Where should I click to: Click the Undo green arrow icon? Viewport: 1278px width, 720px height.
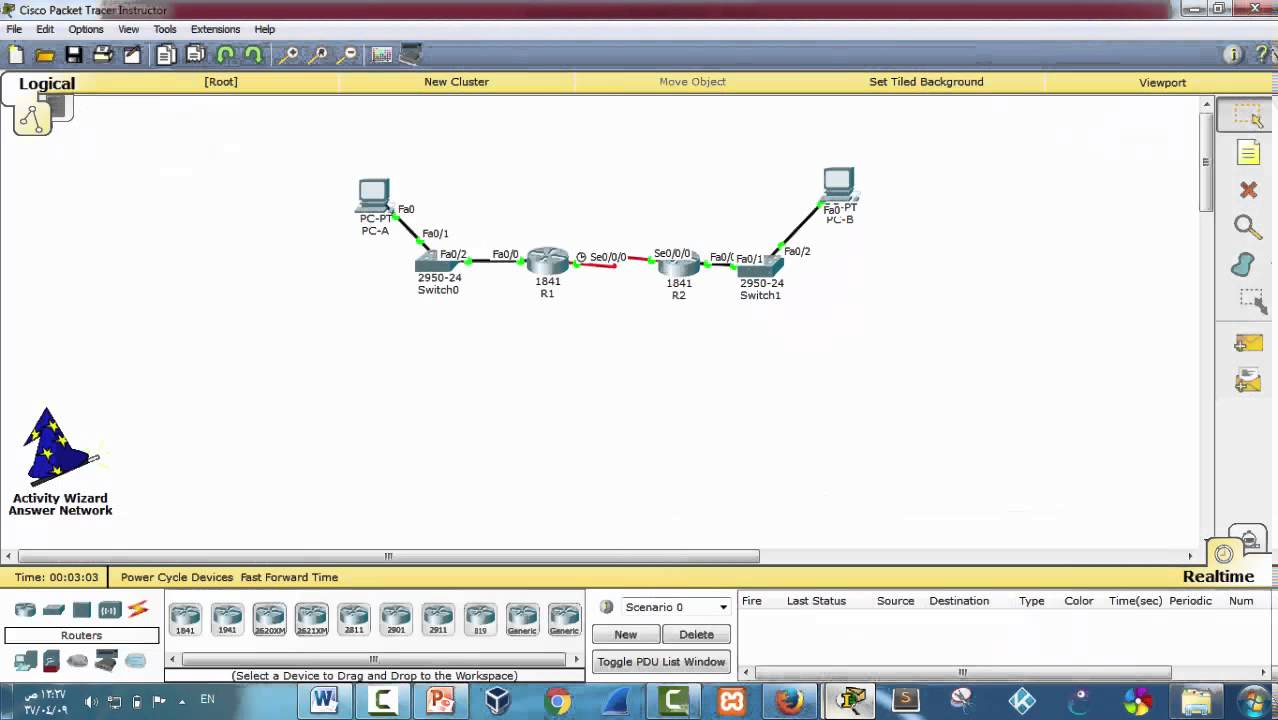point(225,55)
